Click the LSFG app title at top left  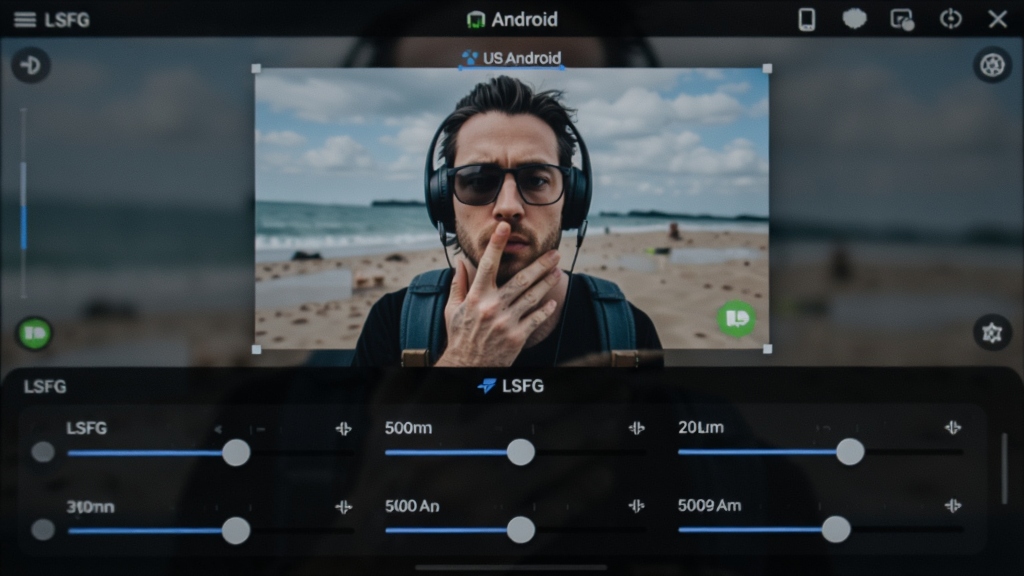[67, 20]
